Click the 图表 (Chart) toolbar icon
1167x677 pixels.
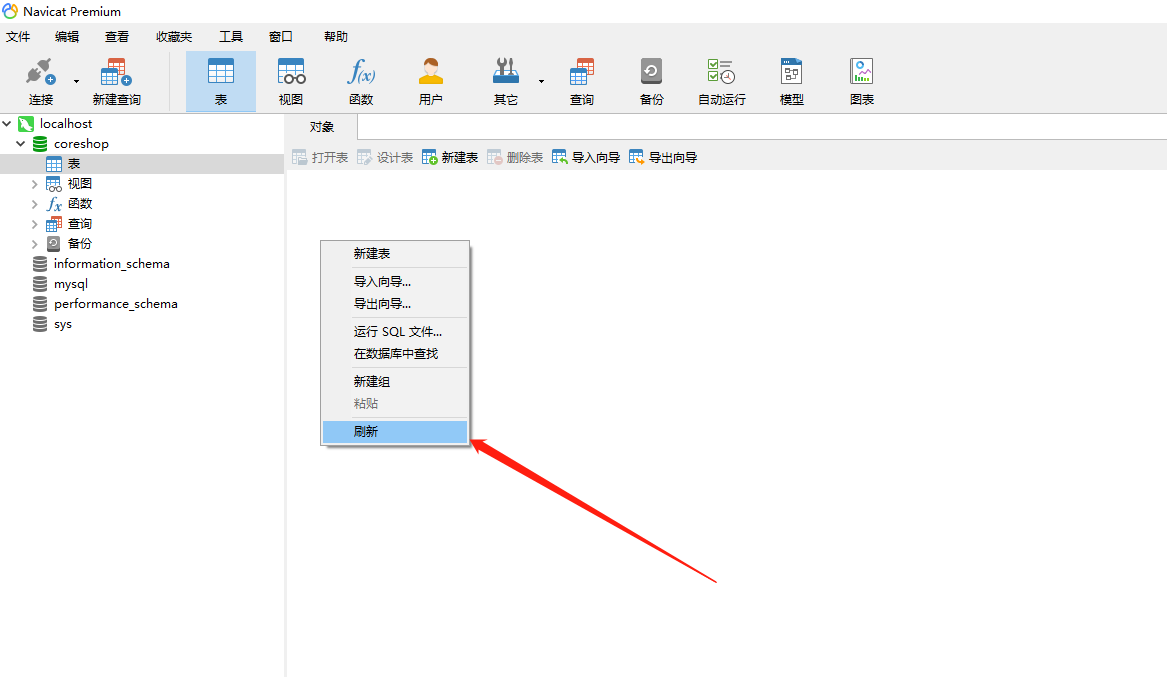(861, 74)
